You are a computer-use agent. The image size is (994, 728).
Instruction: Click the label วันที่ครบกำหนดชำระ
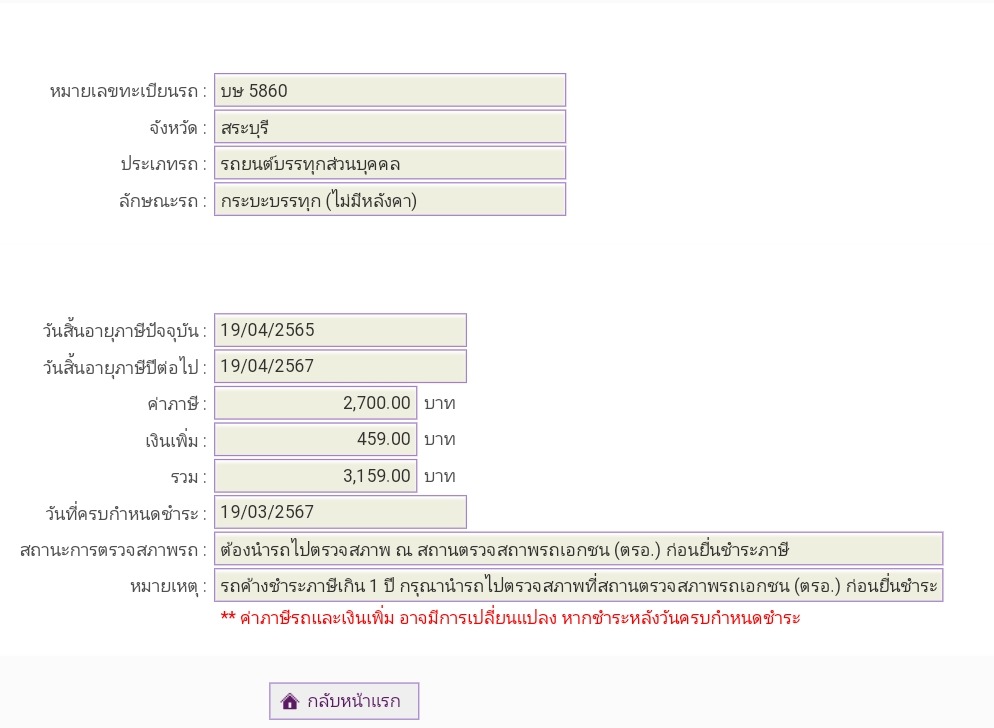[126, 513]
